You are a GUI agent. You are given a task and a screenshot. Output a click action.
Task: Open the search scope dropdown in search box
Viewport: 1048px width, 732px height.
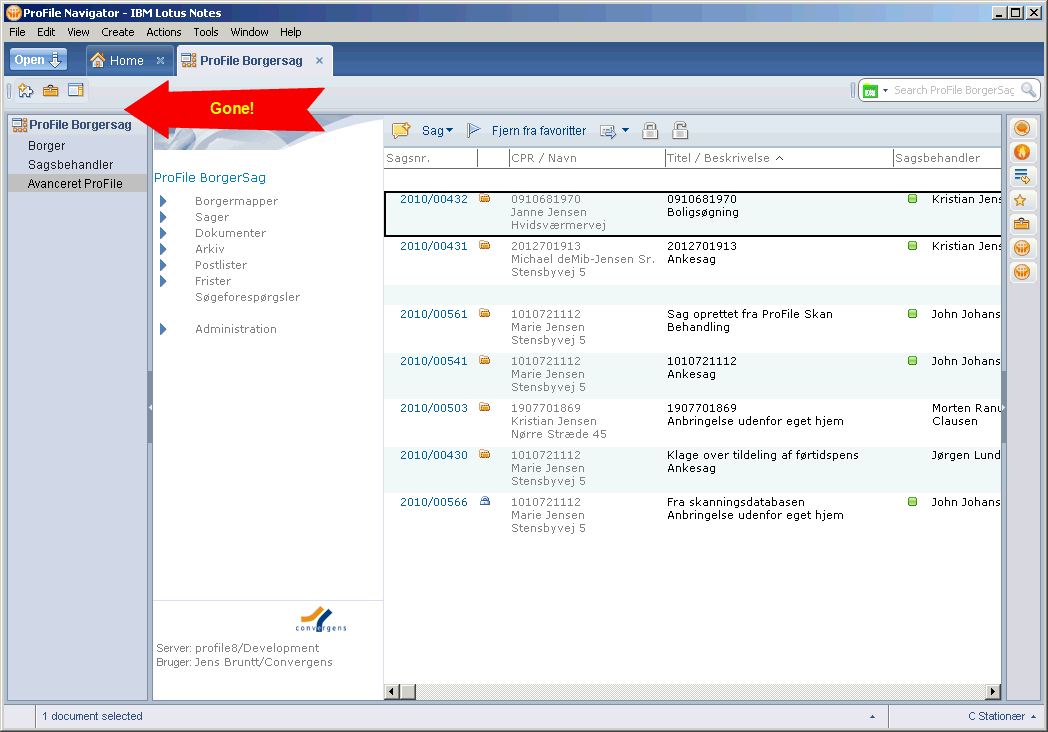click(886, 90)
